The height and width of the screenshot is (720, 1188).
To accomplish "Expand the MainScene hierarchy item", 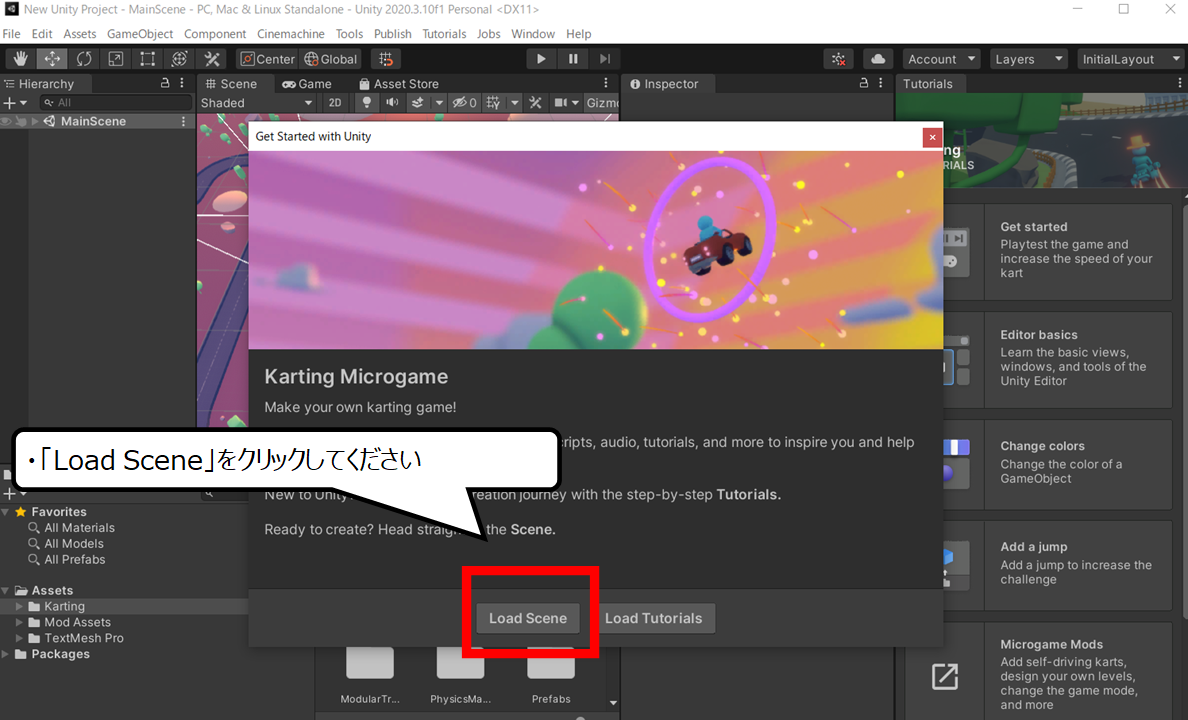I will [35, 121].
